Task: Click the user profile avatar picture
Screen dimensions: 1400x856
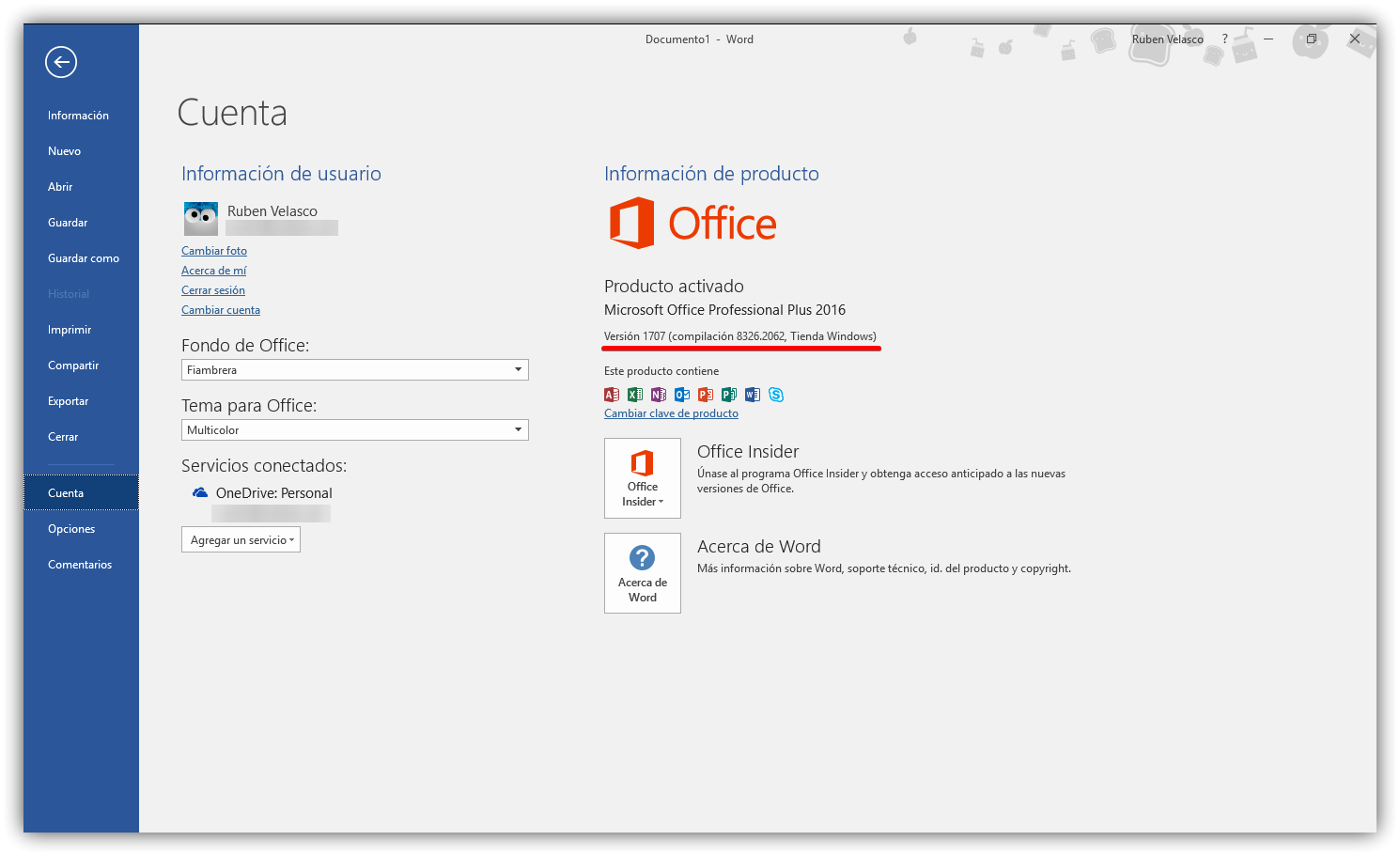Action: click(x=201, y=219)
